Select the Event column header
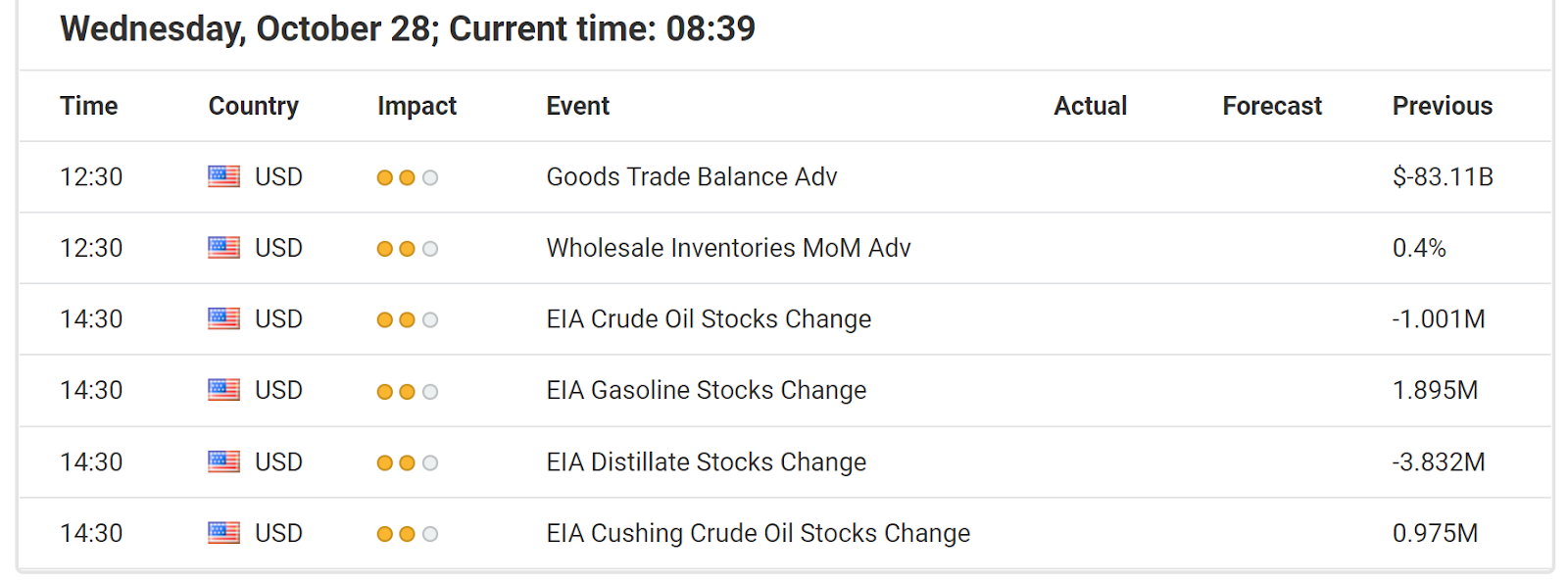This screenshot has height=582, width=1568. point(578,106)
